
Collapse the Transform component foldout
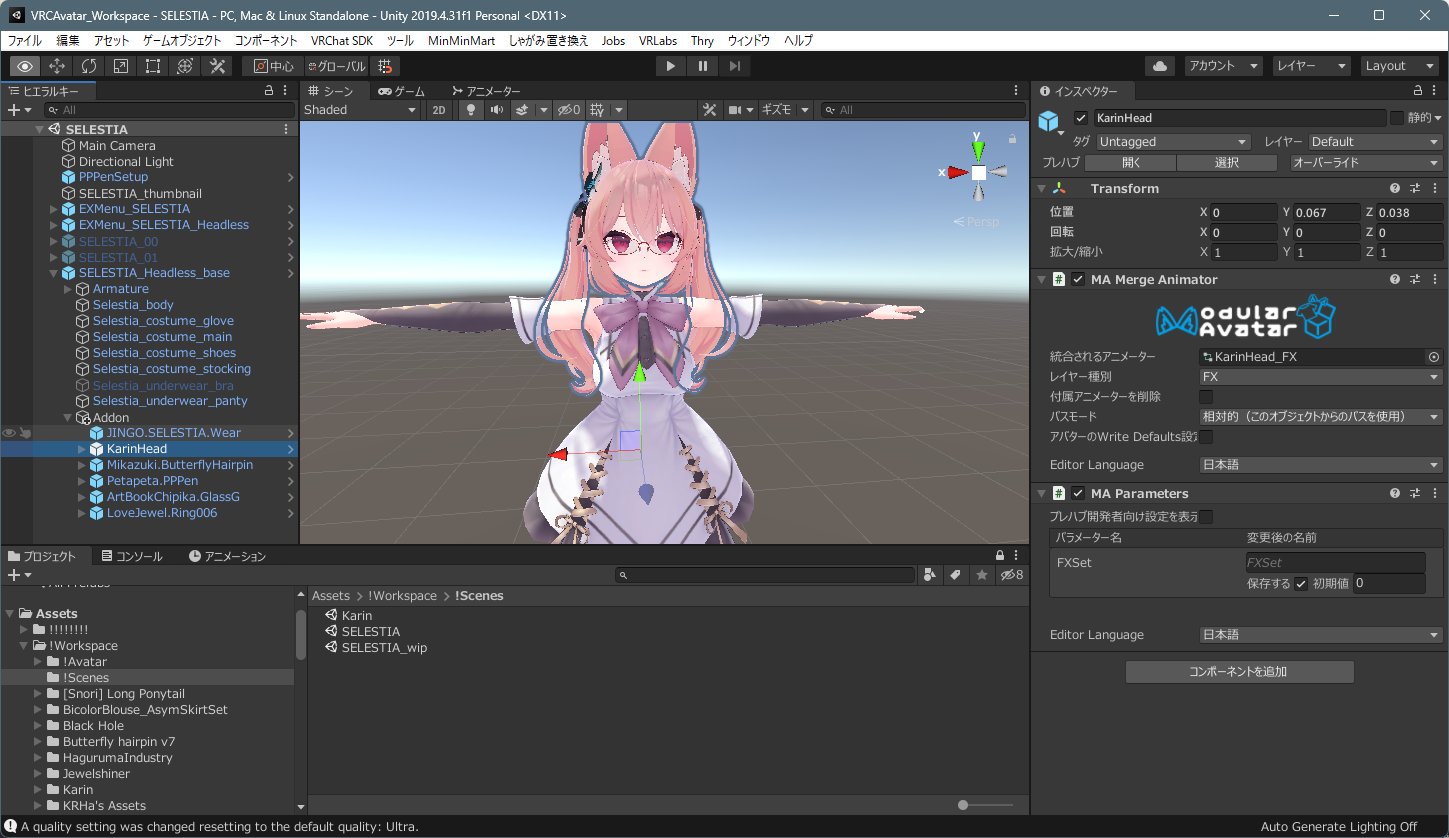pyautogui.click(x=1042, y=188)
